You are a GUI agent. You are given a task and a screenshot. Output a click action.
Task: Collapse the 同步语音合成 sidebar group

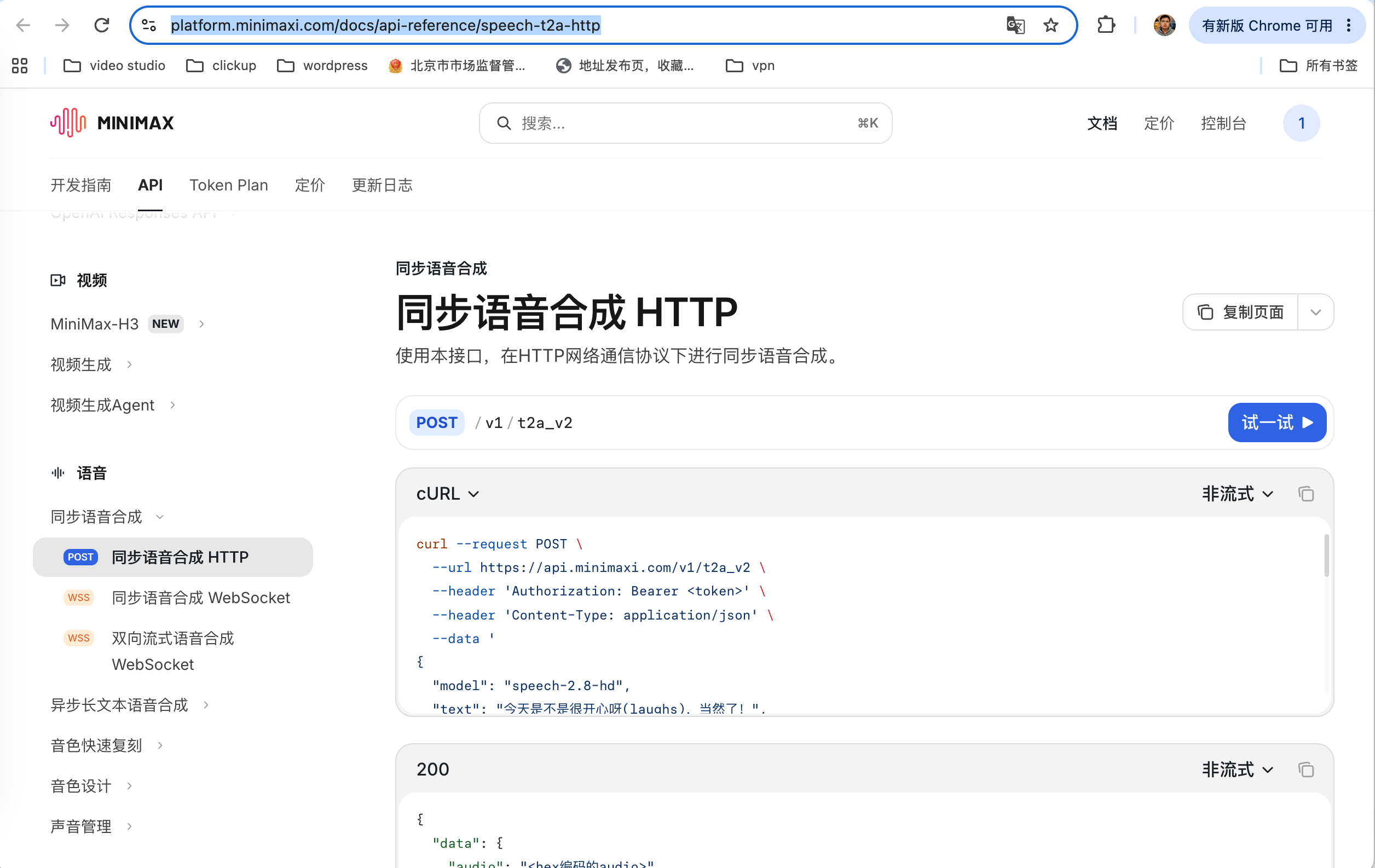pyautogui.click(x=107, y=517)
